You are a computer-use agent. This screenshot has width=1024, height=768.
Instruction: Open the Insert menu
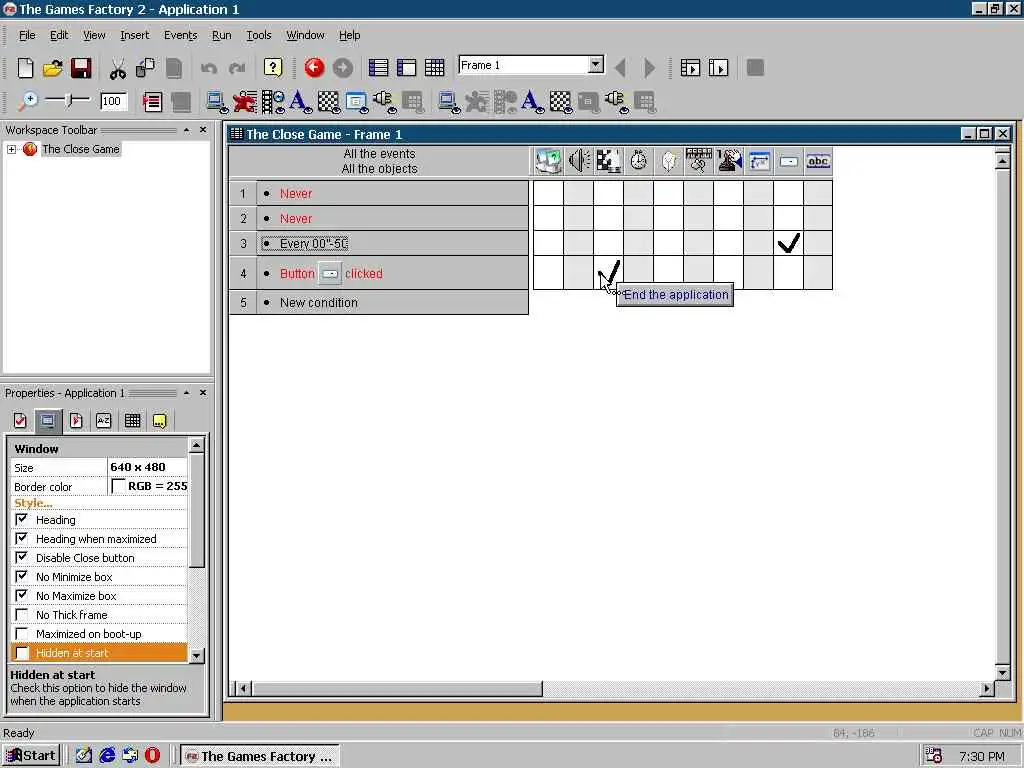(x=135, y=35)
